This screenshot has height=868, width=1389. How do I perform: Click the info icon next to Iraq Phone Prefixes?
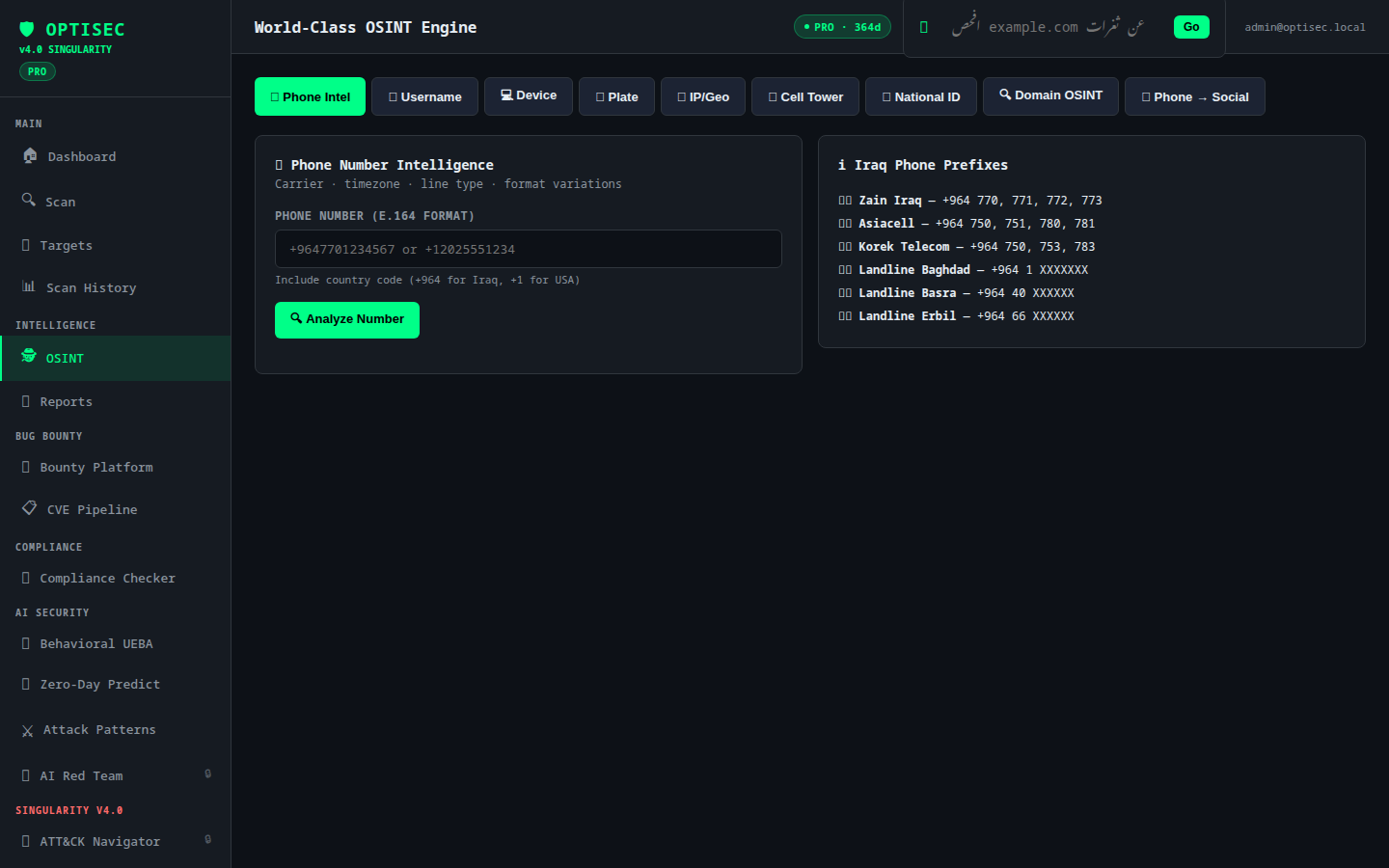(x=842, y=165)
